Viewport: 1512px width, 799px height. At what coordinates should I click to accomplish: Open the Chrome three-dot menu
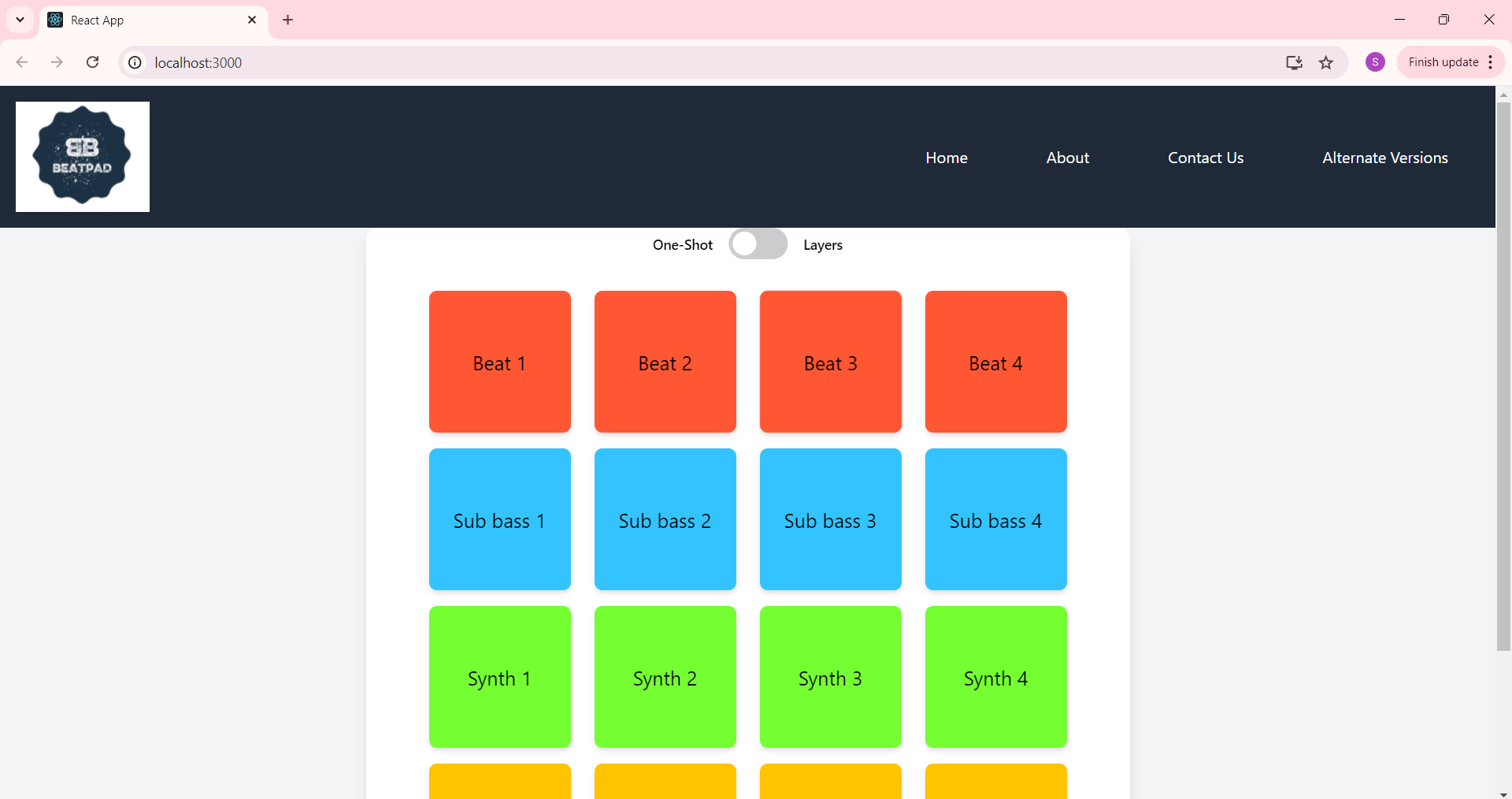click(1491, 62)
